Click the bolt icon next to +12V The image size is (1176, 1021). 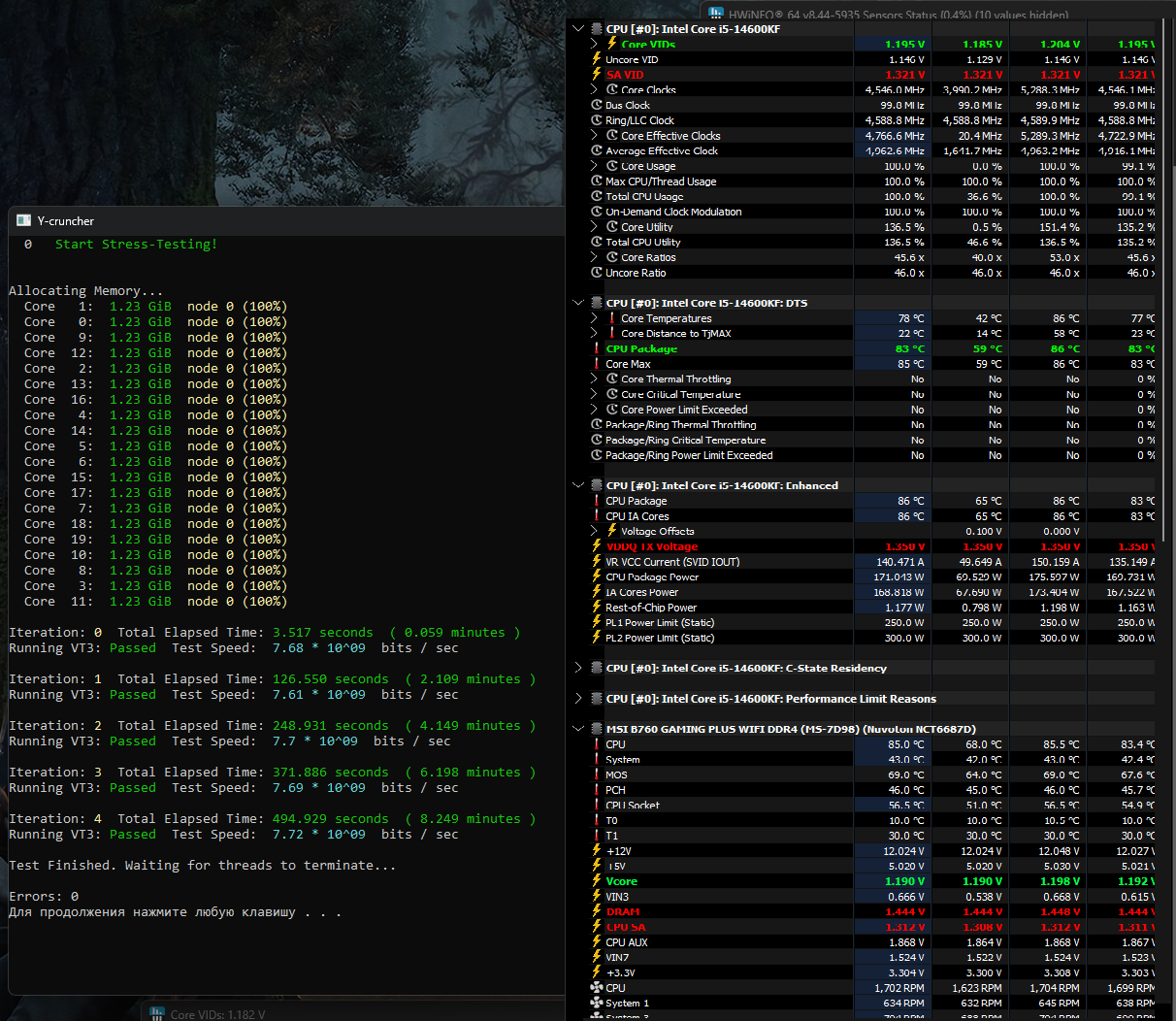597,850
